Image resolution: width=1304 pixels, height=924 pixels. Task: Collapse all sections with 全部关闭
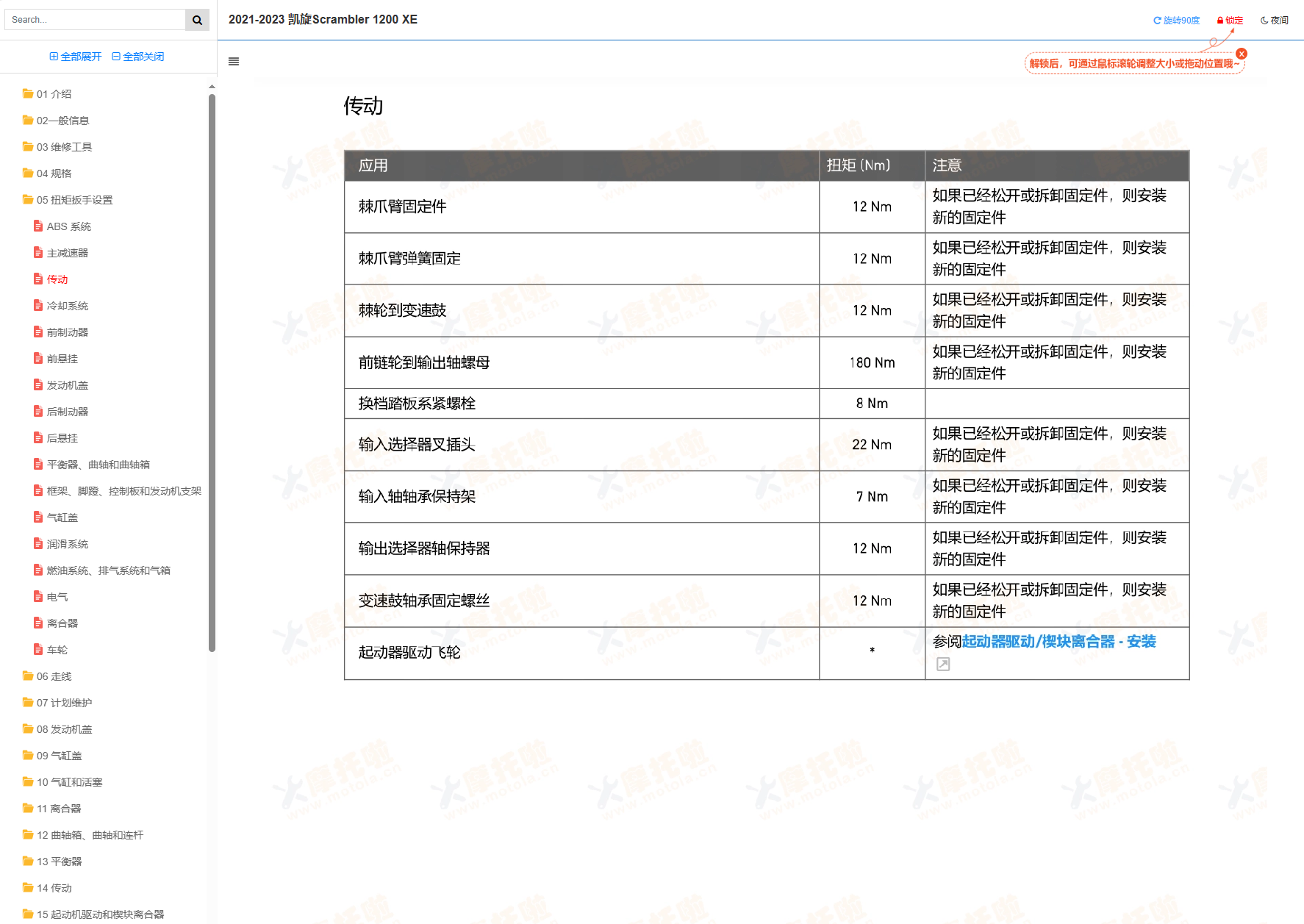pos(137,57)
